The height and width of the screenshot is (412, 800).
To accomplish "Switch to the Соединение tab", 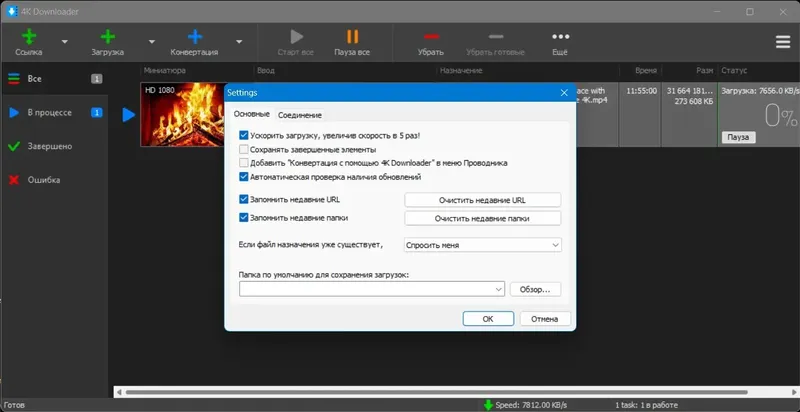I will pos(299,115).
